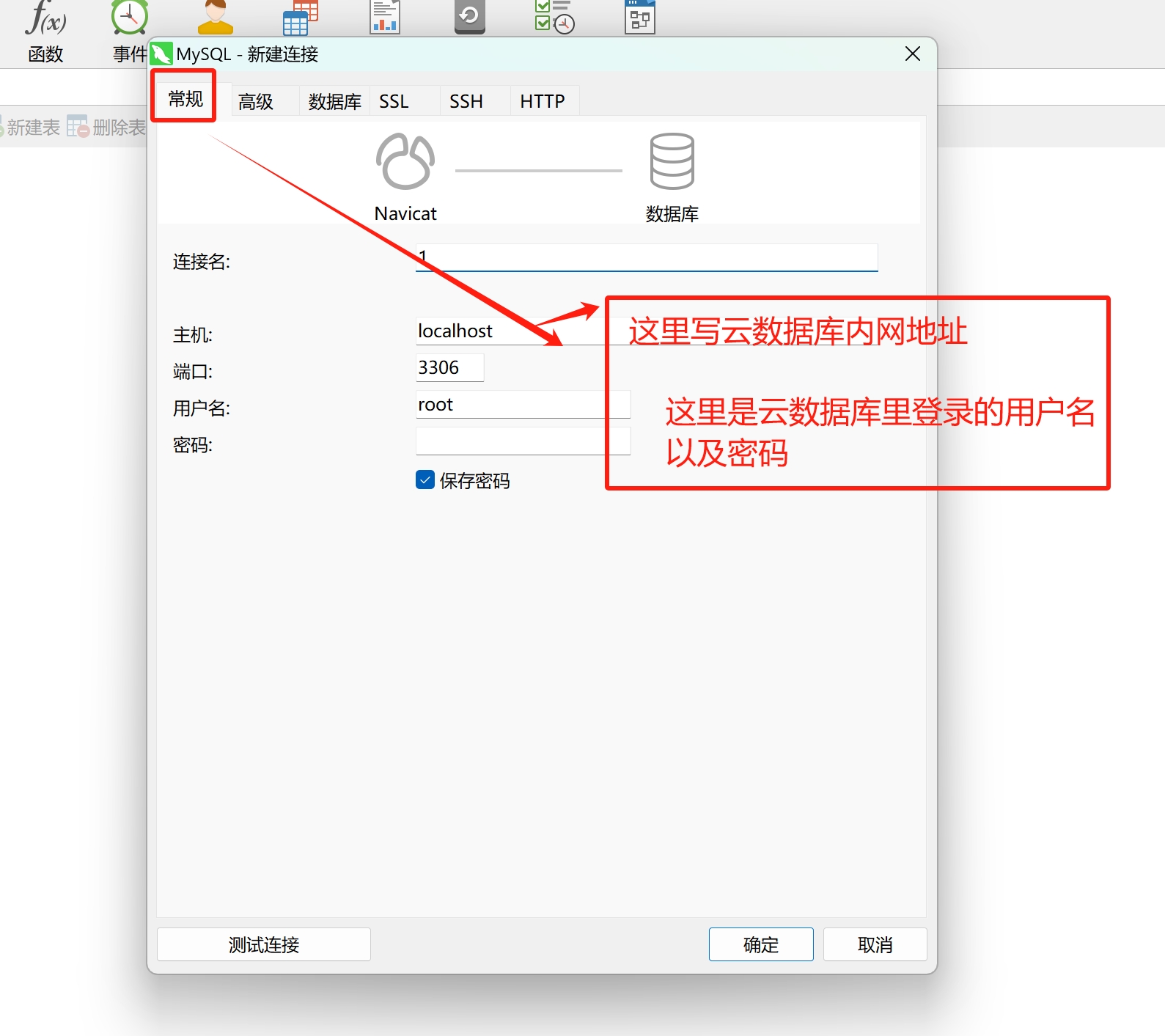The width and height of the screenshot is (1165, 1036).
Task: Click the Navicat caption under the logo
Action: click(405, 213)
